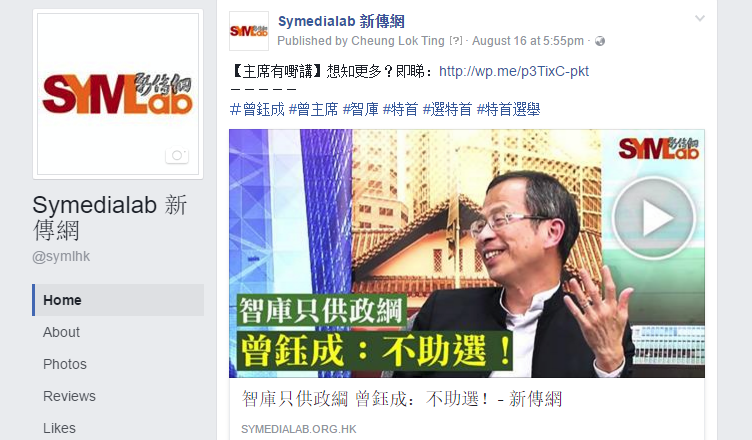752x440 pixels.
Task: Open the article title 智庫只供政綱 曾鈺成
Action: pos(401,399)
